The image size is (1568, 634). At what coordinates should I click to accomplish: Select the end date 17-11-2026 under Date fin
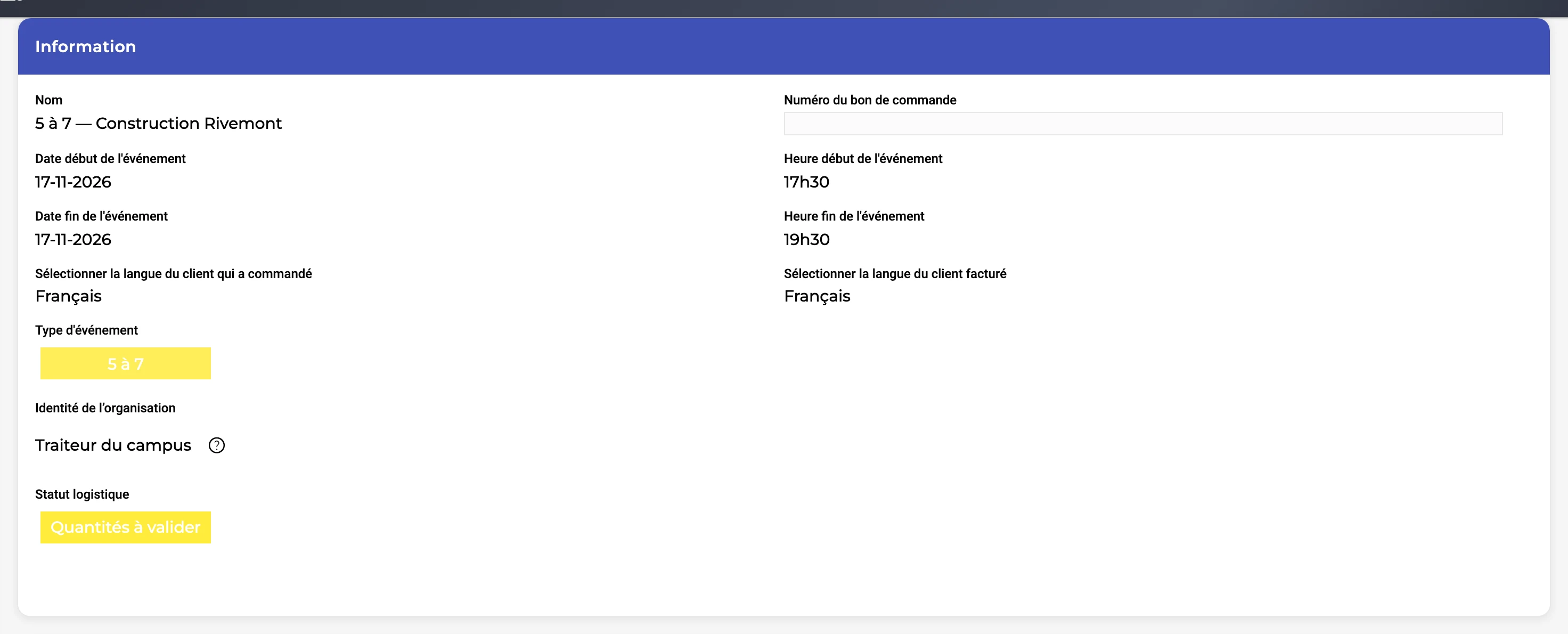73,239
